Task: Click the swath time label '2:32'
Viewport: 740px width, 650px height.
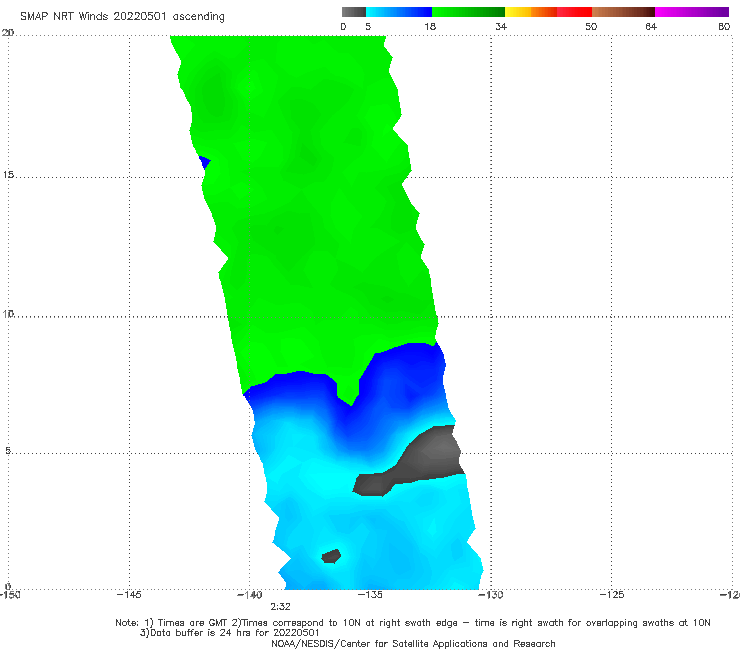Action: (280, 607)
